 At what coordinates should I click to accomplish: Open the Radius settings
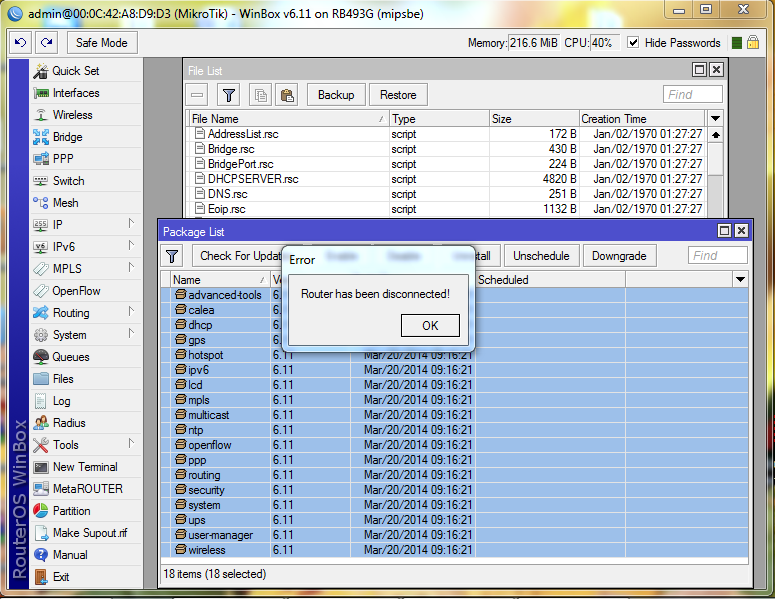tap(69, 423)
